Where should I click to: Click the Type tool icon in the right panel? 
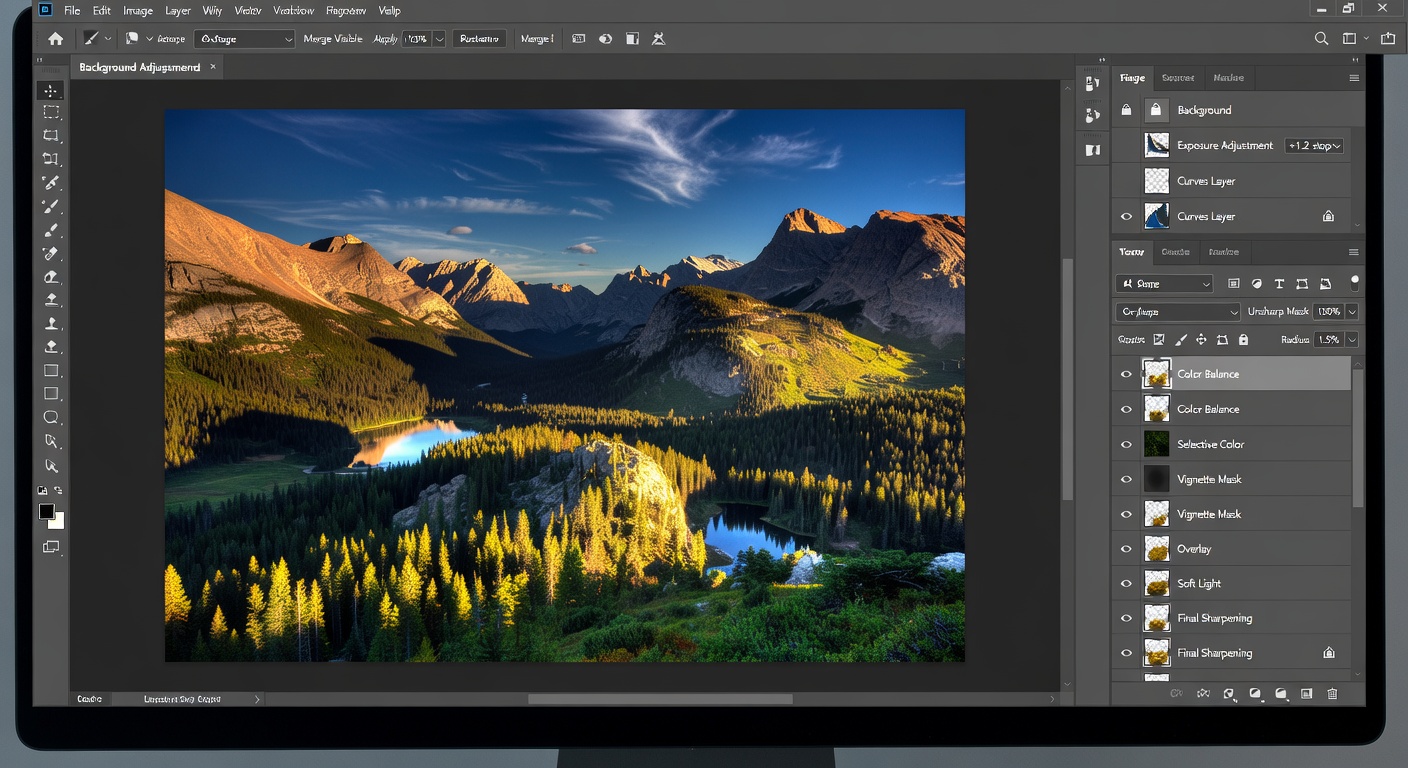pyautogui.click(x=1279, y=283)
